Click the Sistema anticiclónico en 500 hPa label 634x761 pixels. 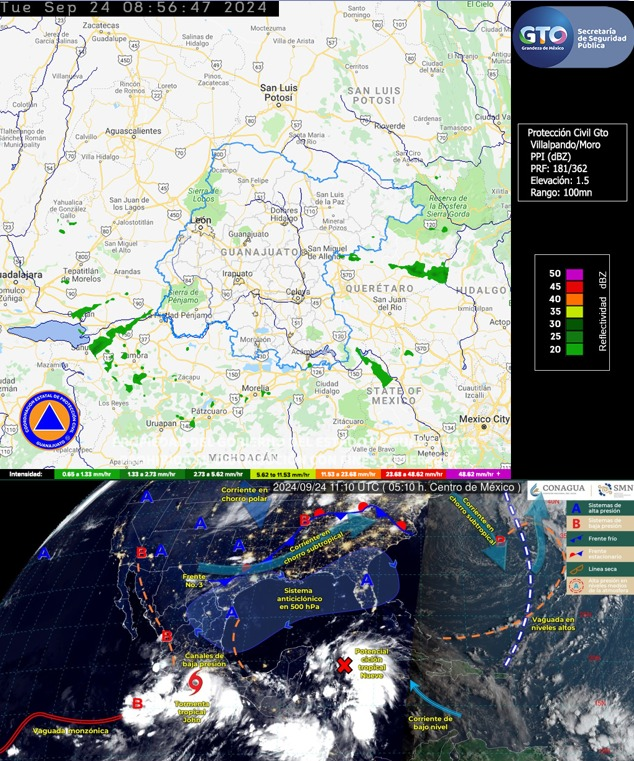pos(299,599)
